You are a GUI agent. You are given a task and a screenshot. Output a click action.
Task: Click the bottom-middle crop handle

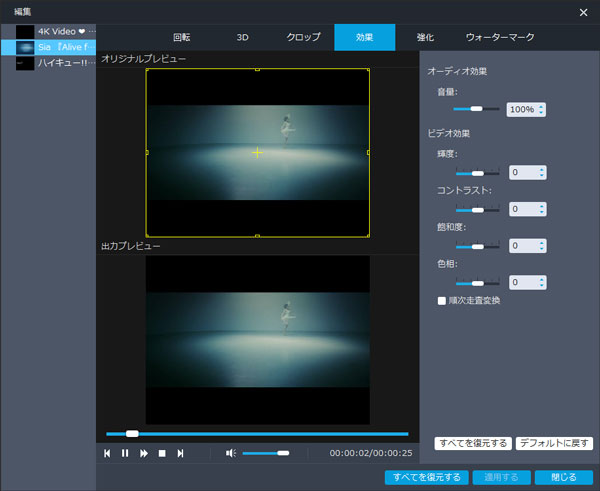258,236
